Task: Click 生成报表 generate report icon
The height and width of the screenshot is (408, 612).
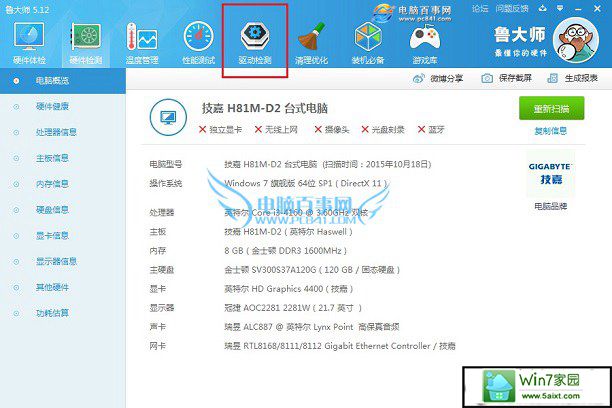Action: 552,78
